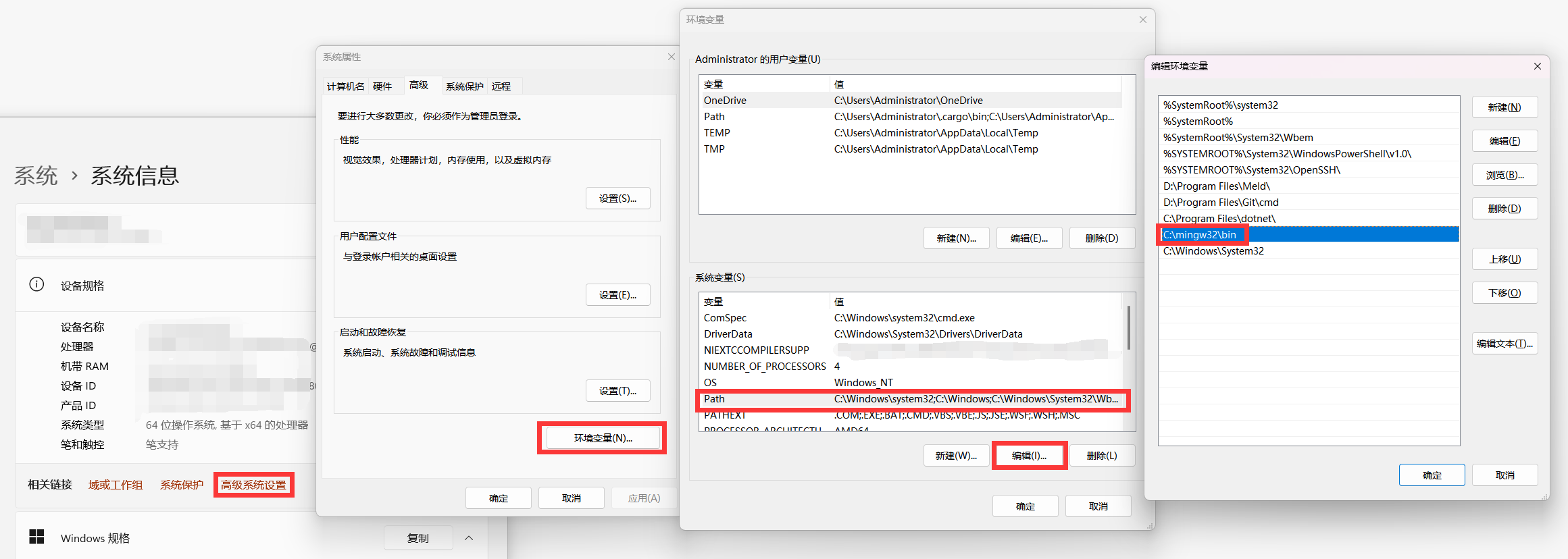Click the 复制 button in Windows 规格
The image size is (1568, 559).
[418, 538]
